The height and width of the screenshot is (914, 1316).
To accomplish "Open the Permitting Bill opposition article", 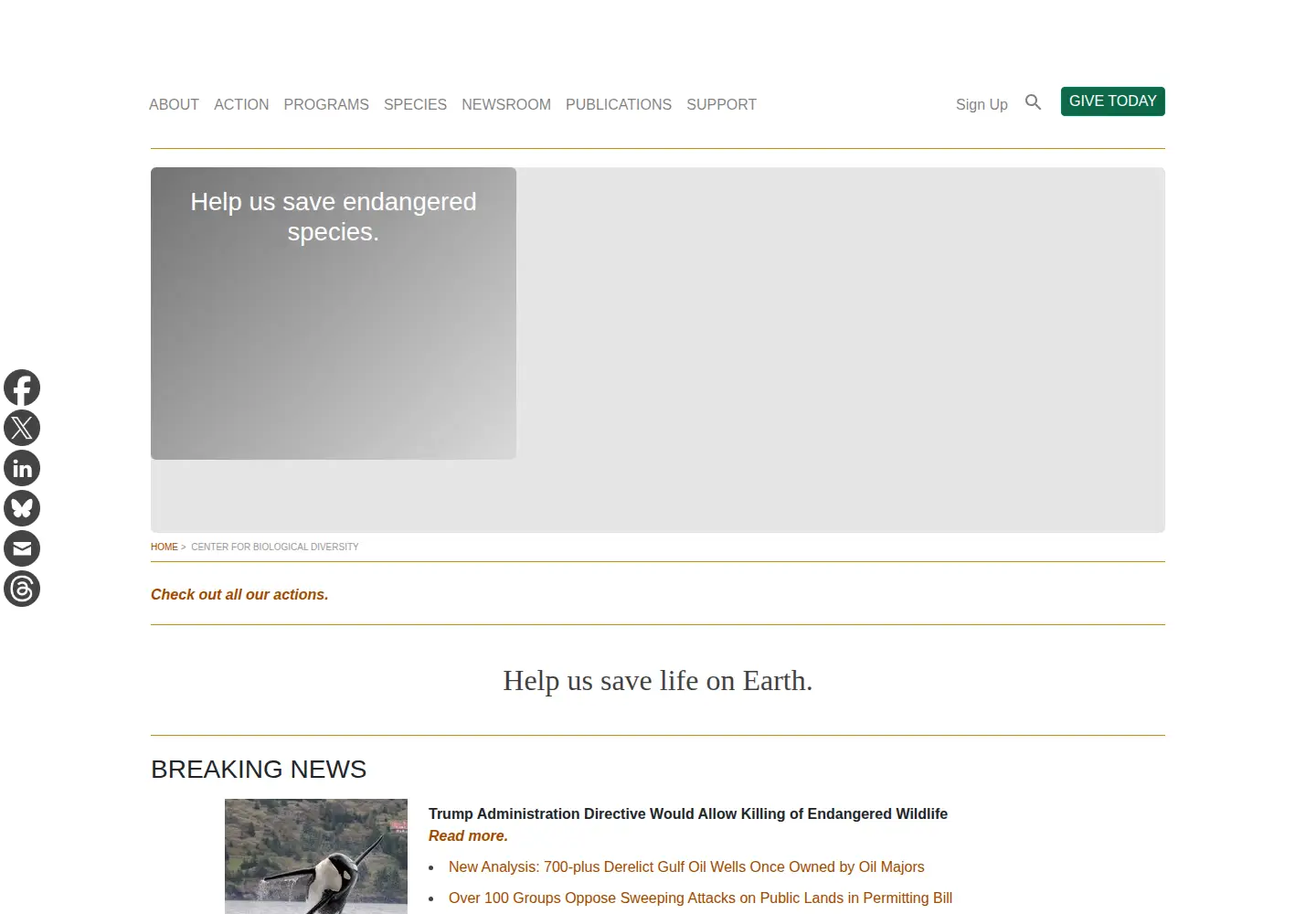I will click(700, 898).
